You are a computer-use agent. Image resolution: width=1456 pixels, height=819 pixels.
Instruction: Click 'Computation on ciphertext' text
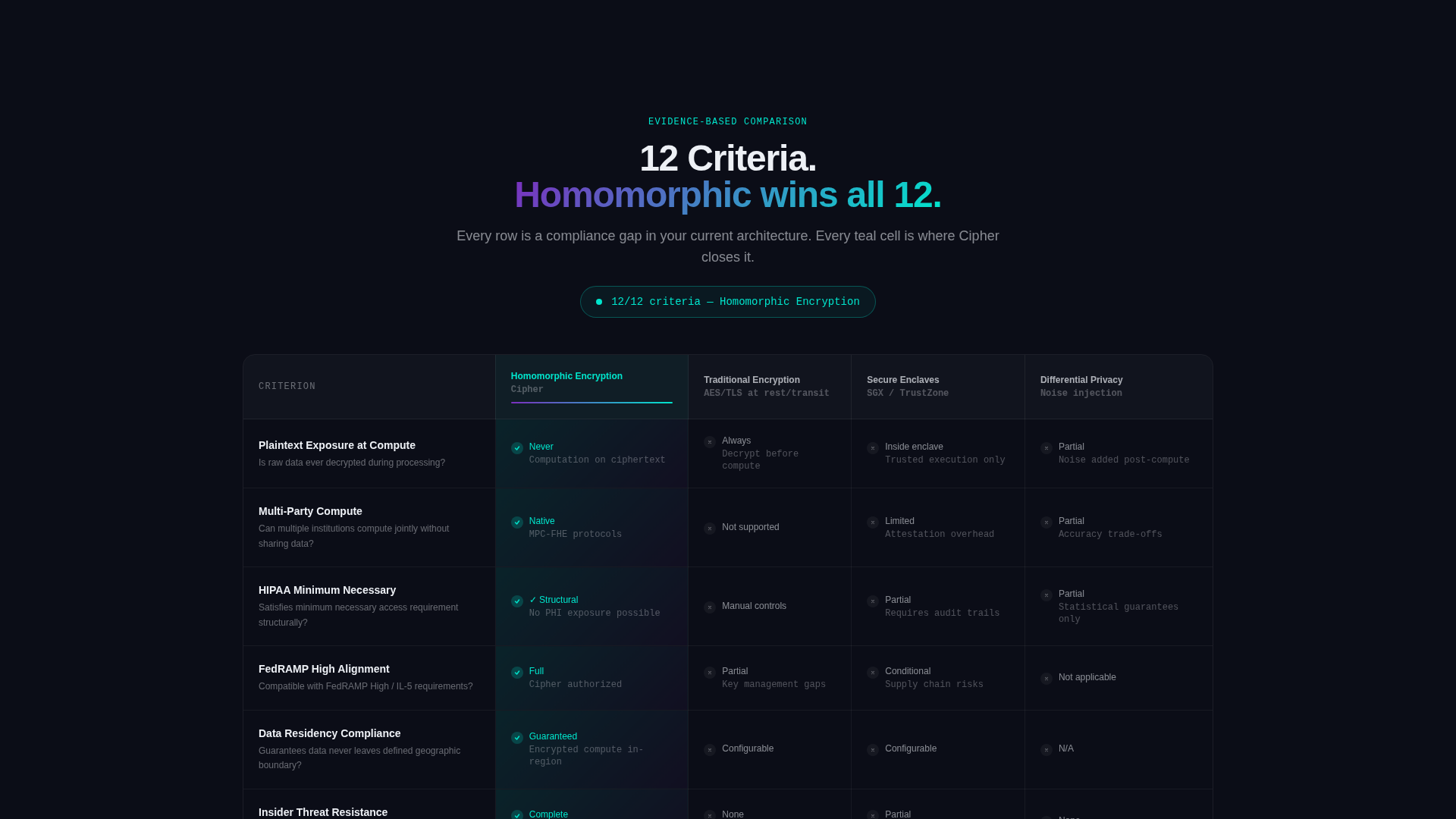coord(597,460)
